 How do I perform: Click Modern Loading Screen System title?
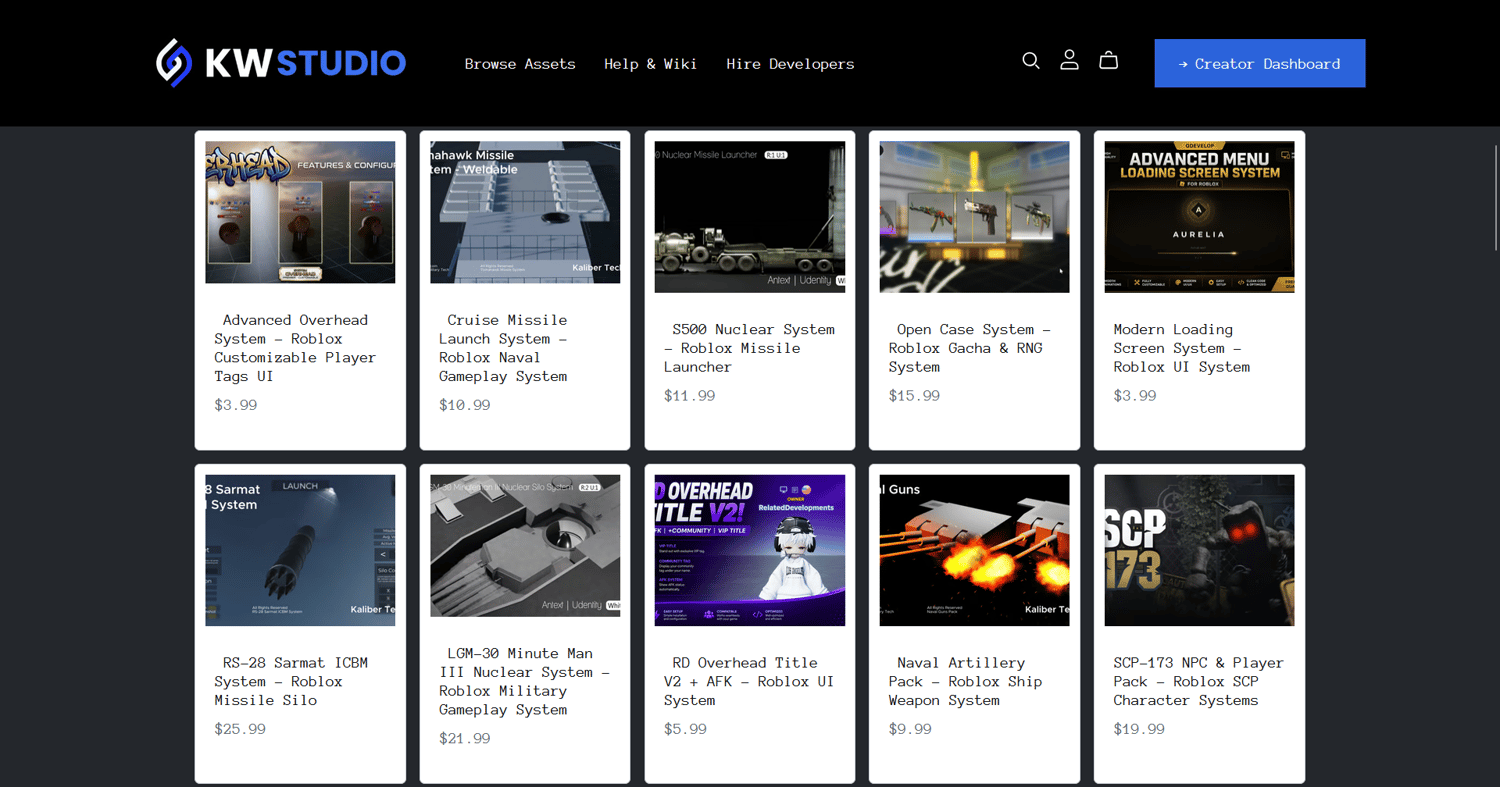pyautogui.click(x=1182, y=348)
